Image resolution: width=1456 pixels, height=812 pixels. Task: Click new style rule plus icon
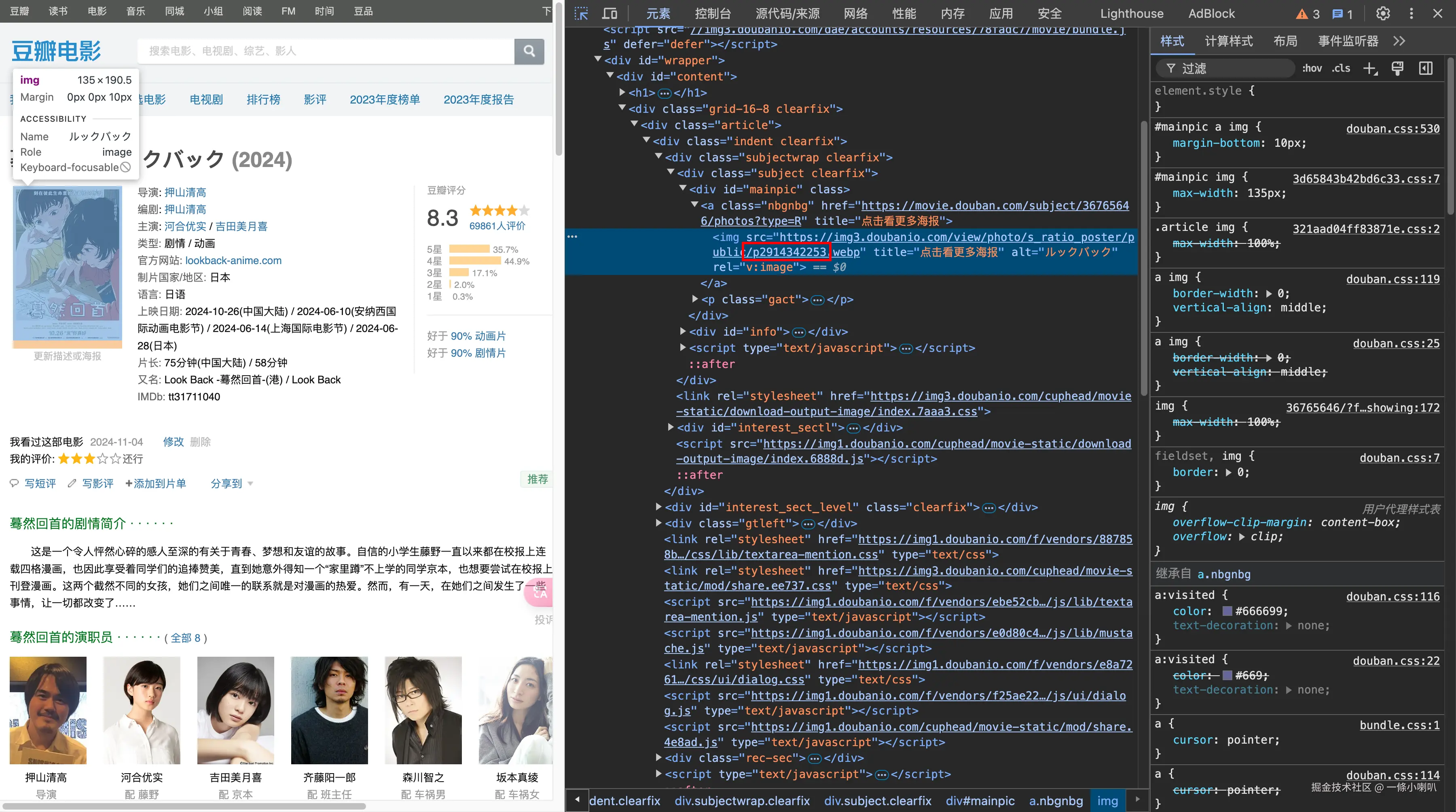(1369, 68)
